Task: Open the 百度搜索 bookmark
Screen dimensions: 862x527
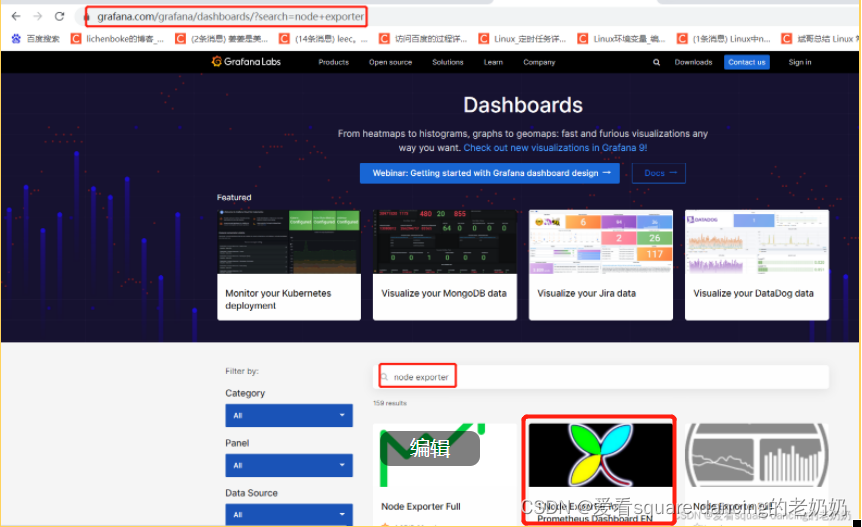Action: 36,38
